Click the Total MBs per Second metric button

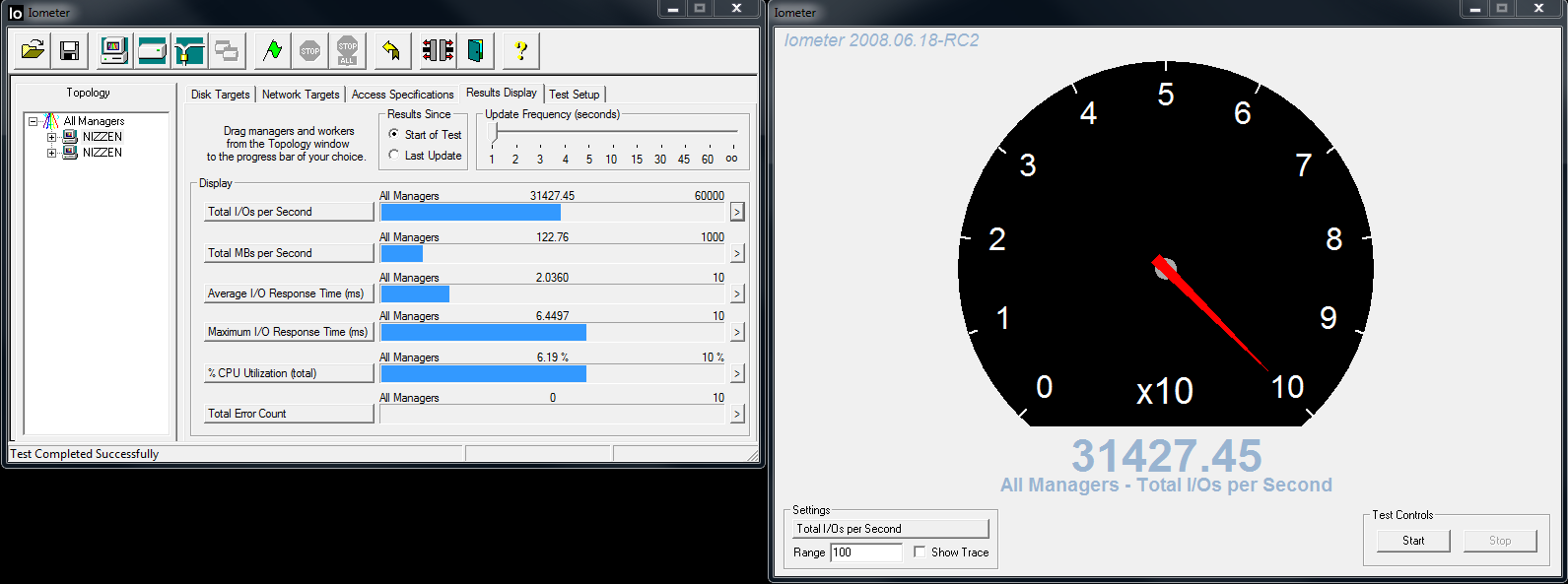pos(289,253)
